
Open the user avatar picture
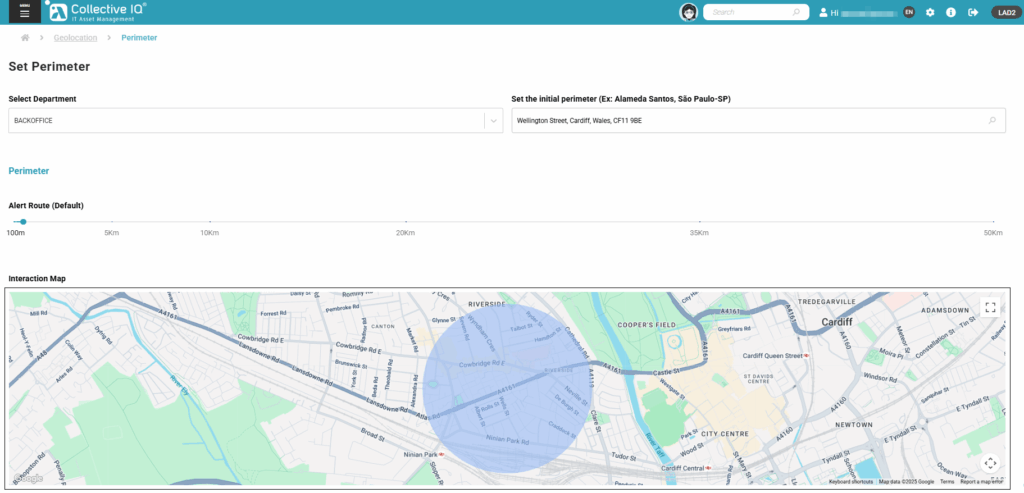688,12
